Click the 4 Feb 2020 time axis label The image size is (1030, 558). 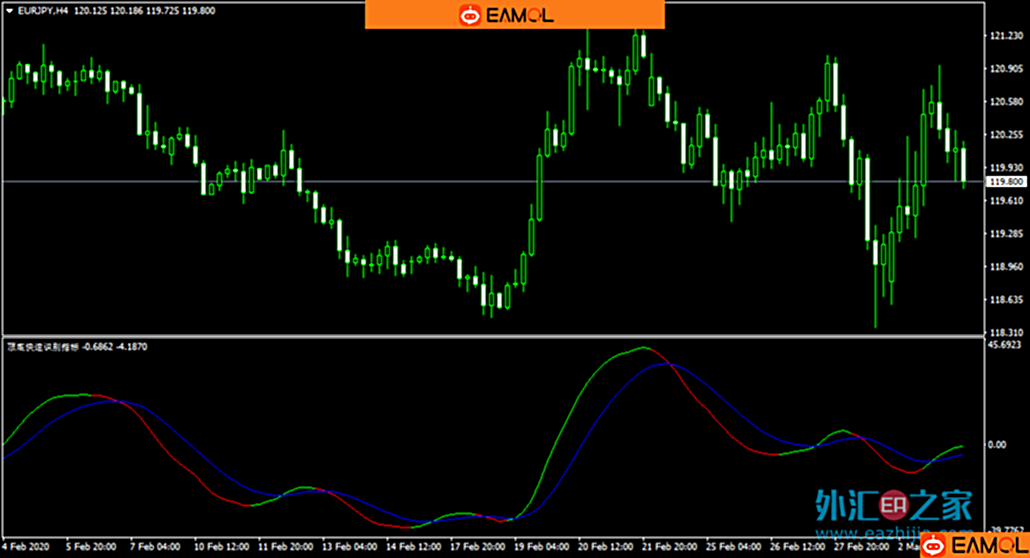(x=24, y=548)
